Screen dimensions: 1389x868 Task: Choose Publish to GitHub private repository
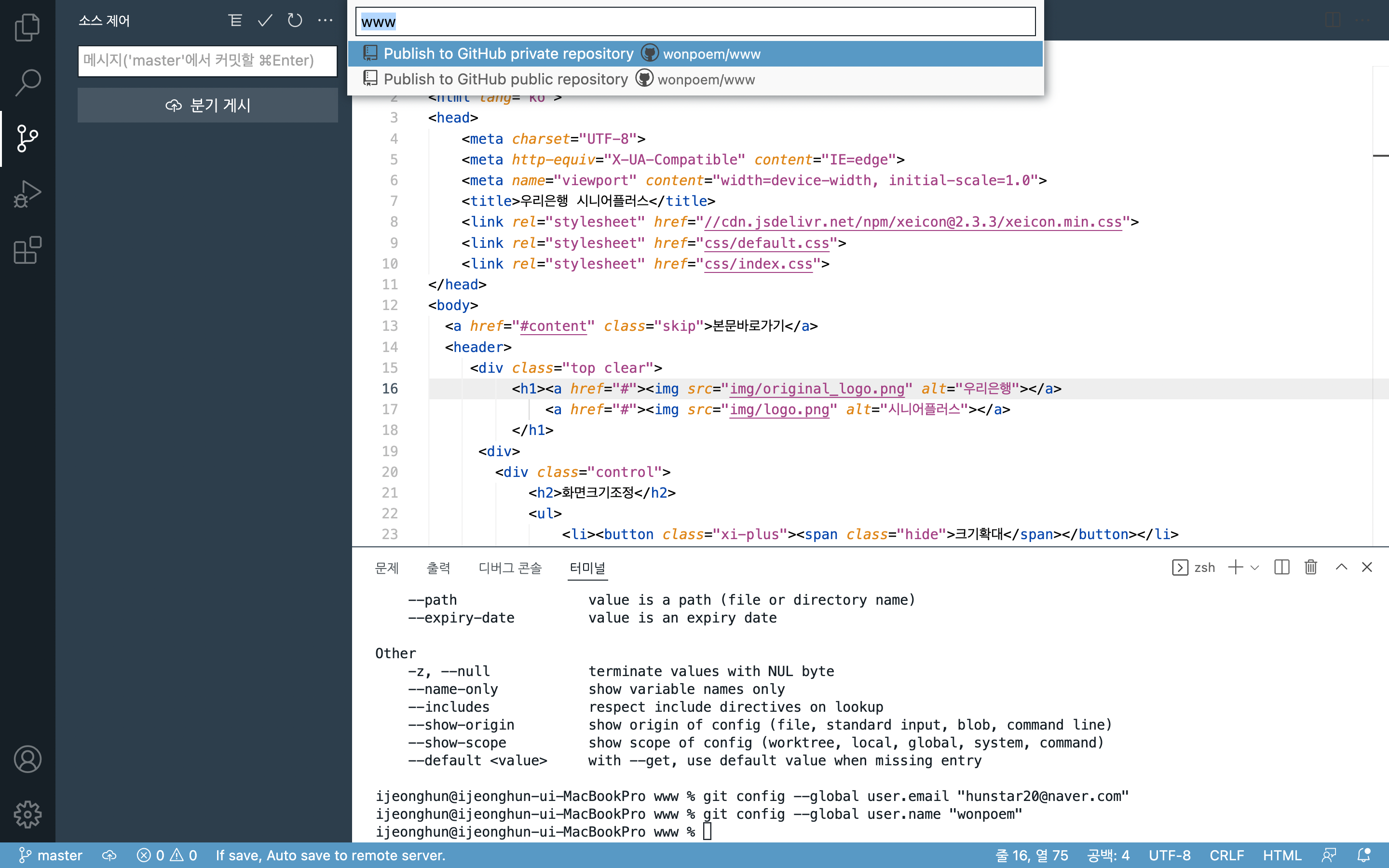pos(695,54)
